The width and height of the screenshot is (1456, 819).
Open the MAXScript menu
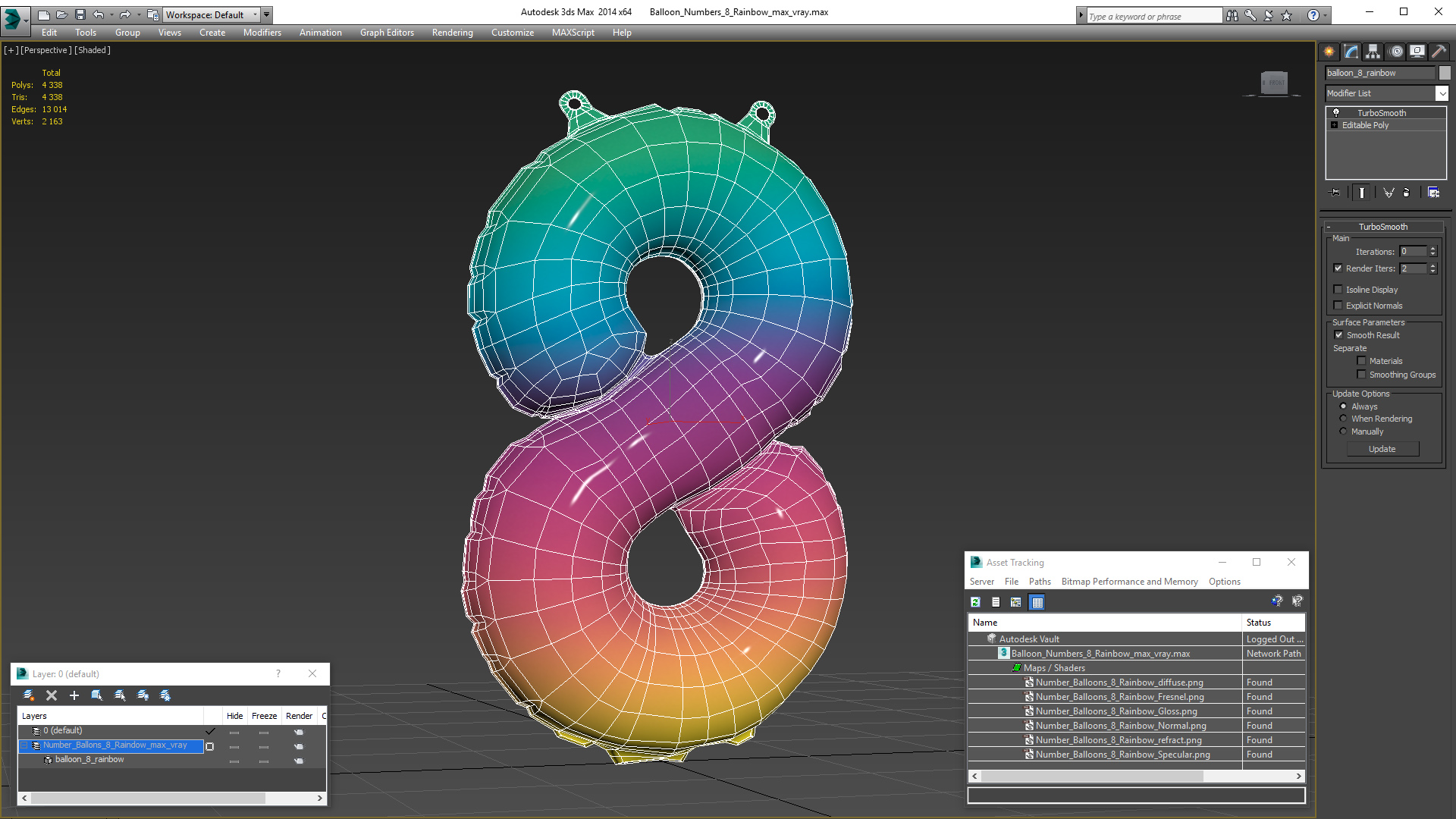pyautogui.click(x=573, y=33)
